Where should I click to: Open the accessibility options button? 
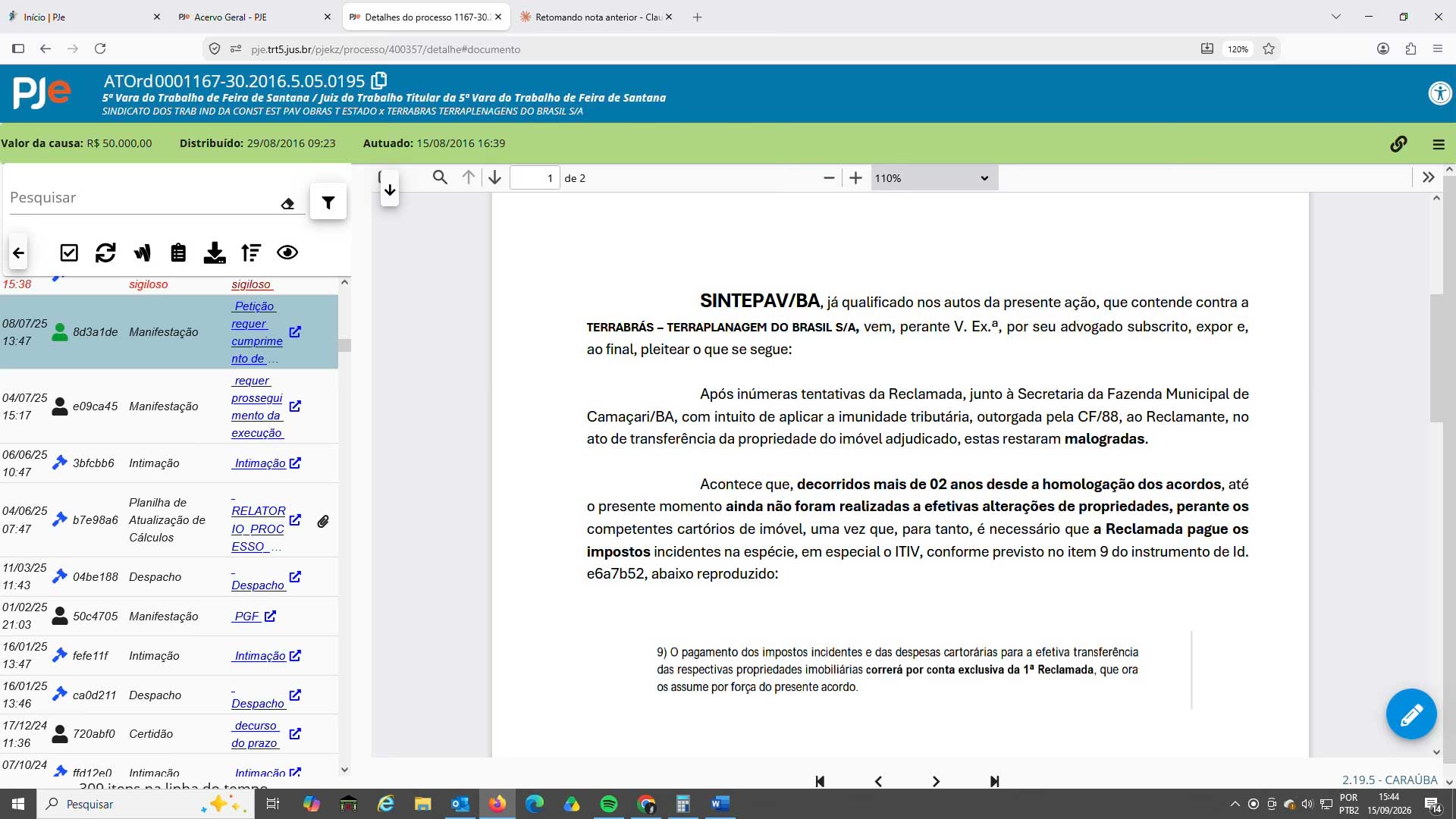pyautogui.click(x=1439, y=93)
